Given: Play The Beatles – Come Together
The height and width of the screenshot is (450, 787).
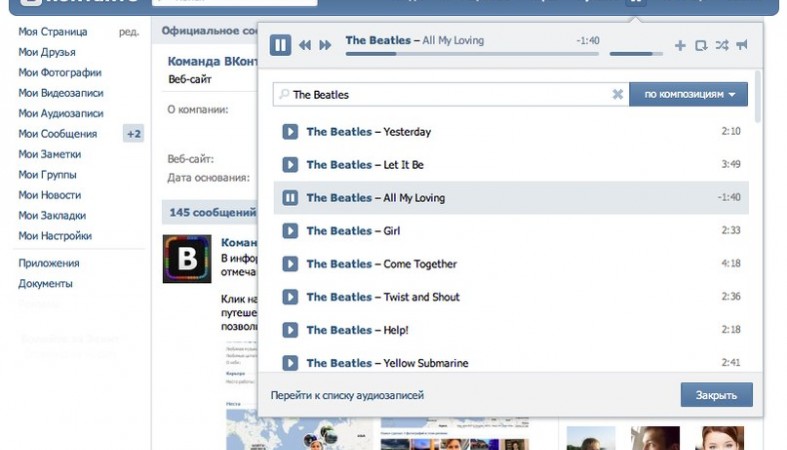Looking at the screenshot, I should [x=290, y=264].
